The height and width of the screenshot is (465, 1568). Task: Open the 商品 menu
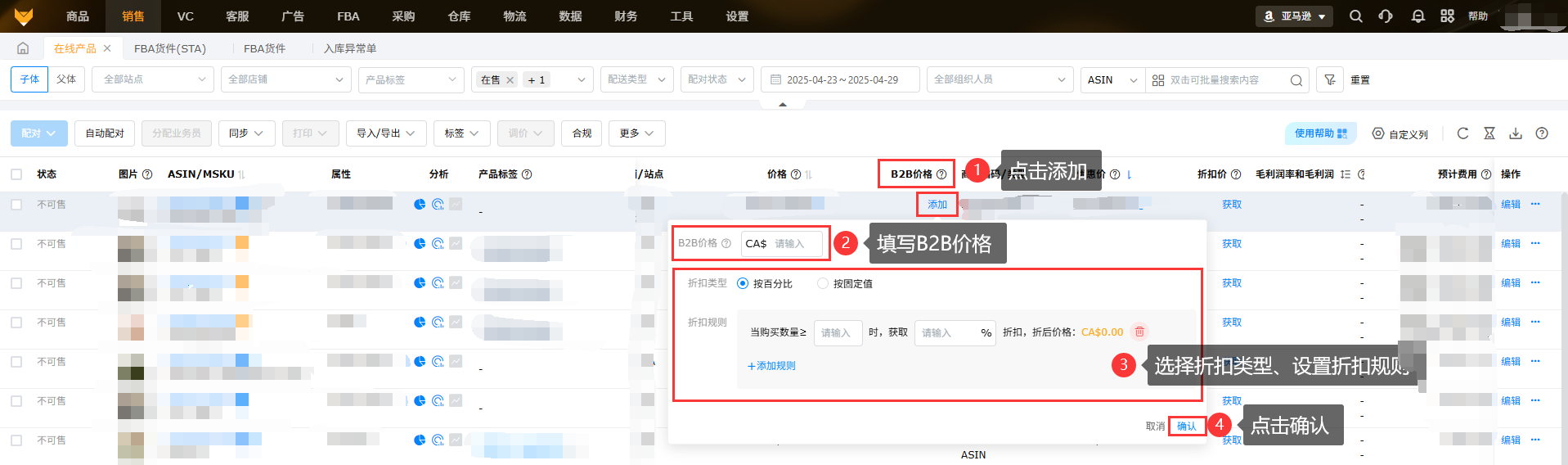pyautogui.click(x=78, y=16)
